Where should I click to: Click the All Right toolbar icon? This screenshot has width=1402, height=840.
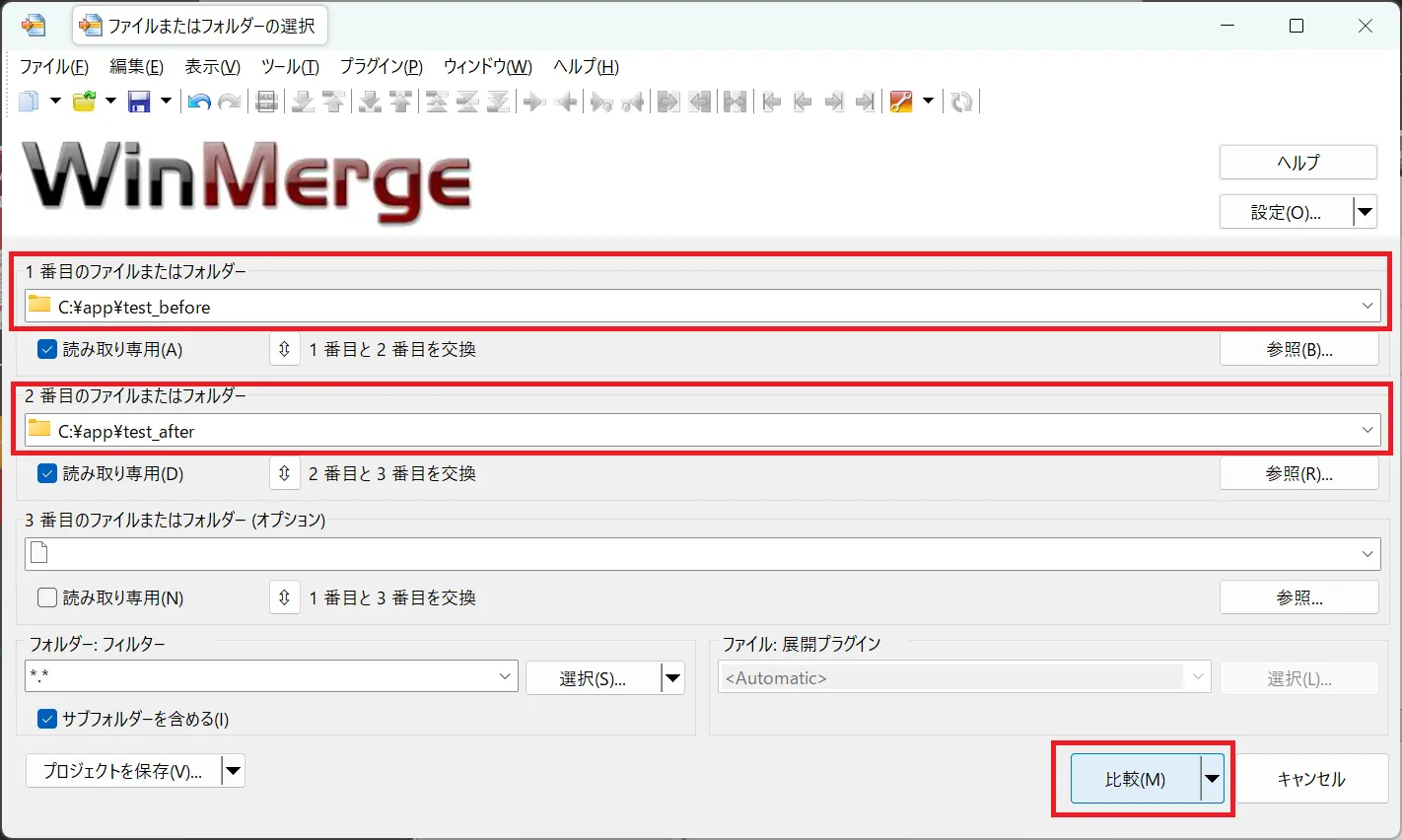click(x=668, y=102)
